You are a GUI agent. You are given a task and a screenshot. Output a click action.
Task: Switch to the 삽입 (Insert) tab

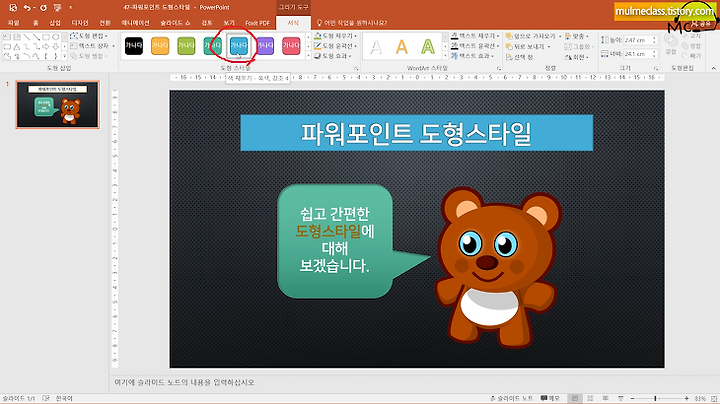(55, 23)
